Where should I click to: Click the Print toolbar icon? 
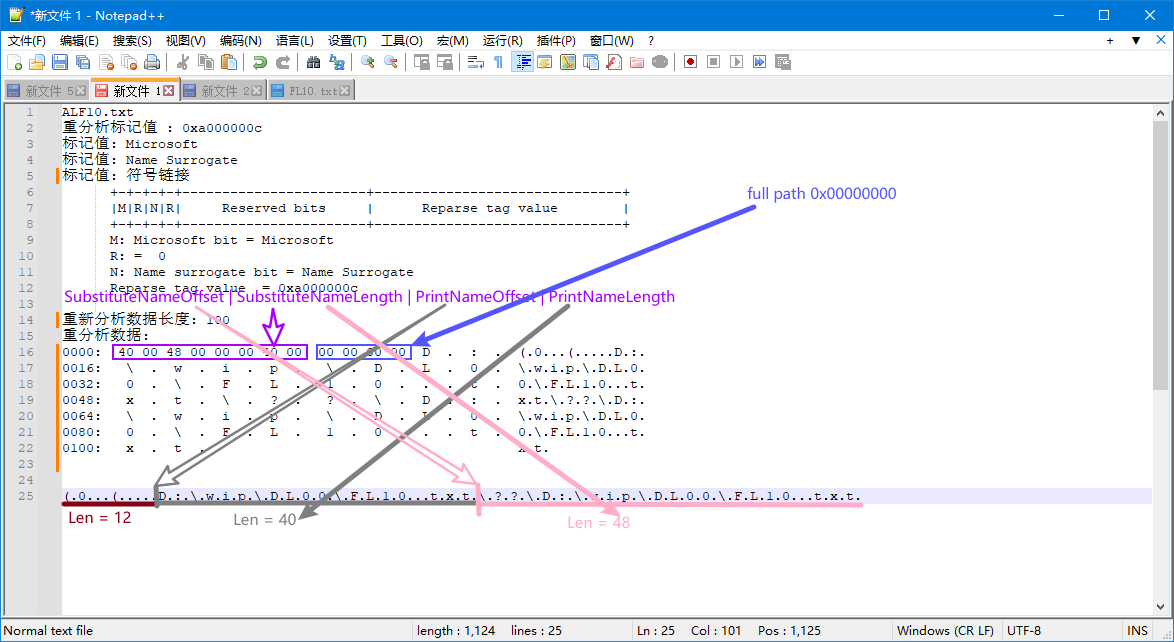point(152,62)
